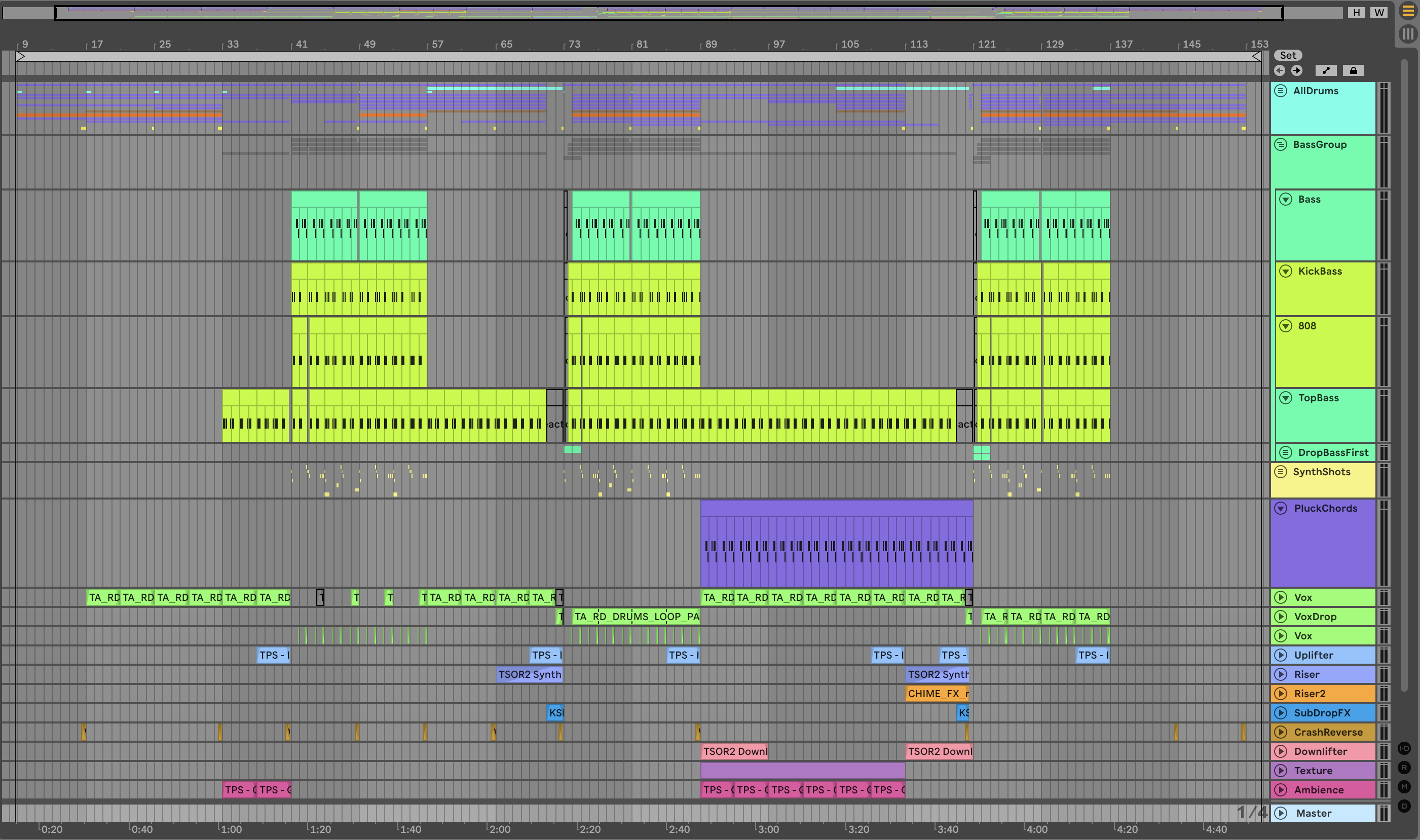Fold the BassGroup group track
The width and height of the screenshot is (1420, 840).
point(1281,144)
